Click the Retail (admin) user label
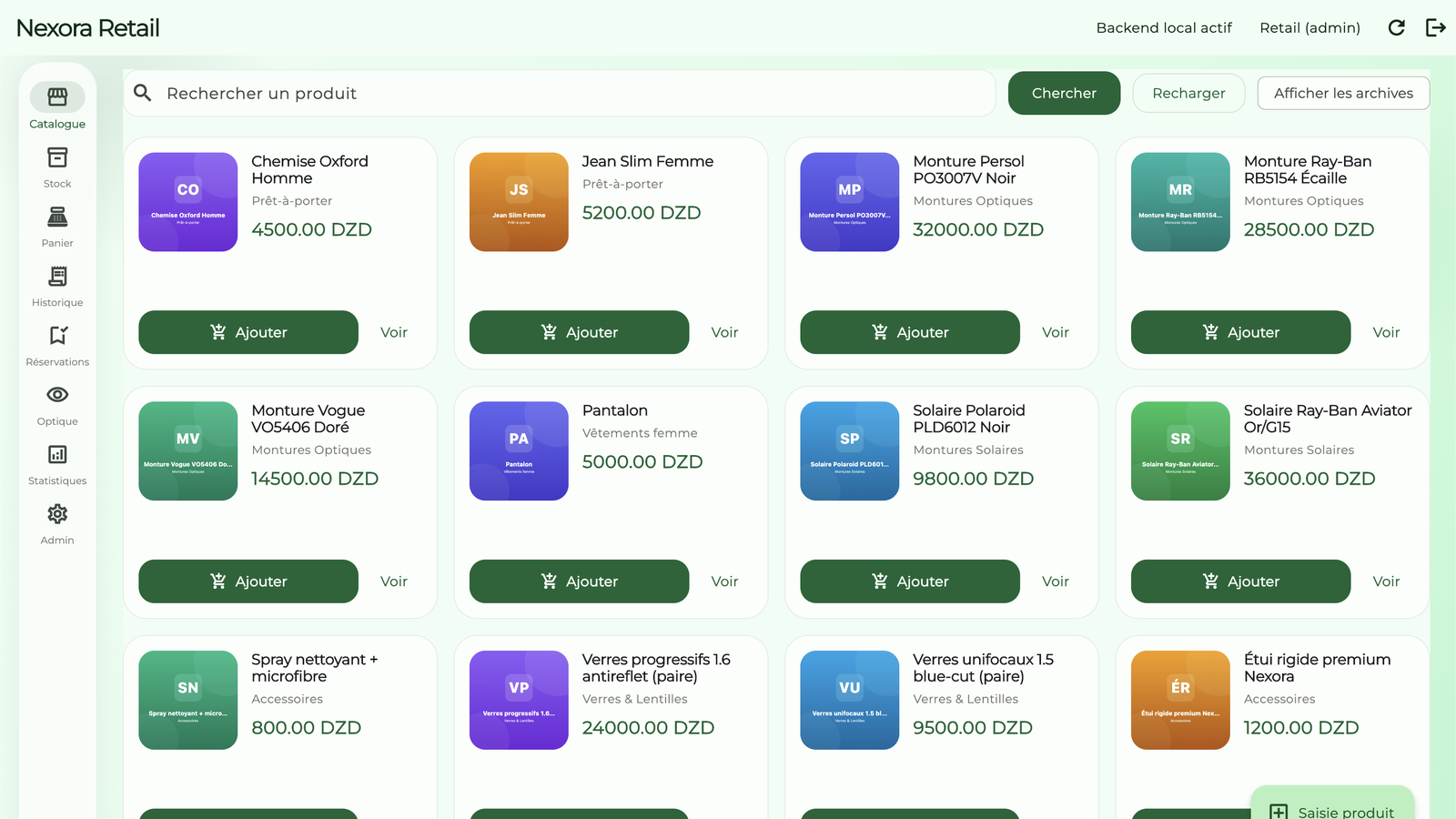Screen dimensions: 1456x819 click(x=1309, y=28)
